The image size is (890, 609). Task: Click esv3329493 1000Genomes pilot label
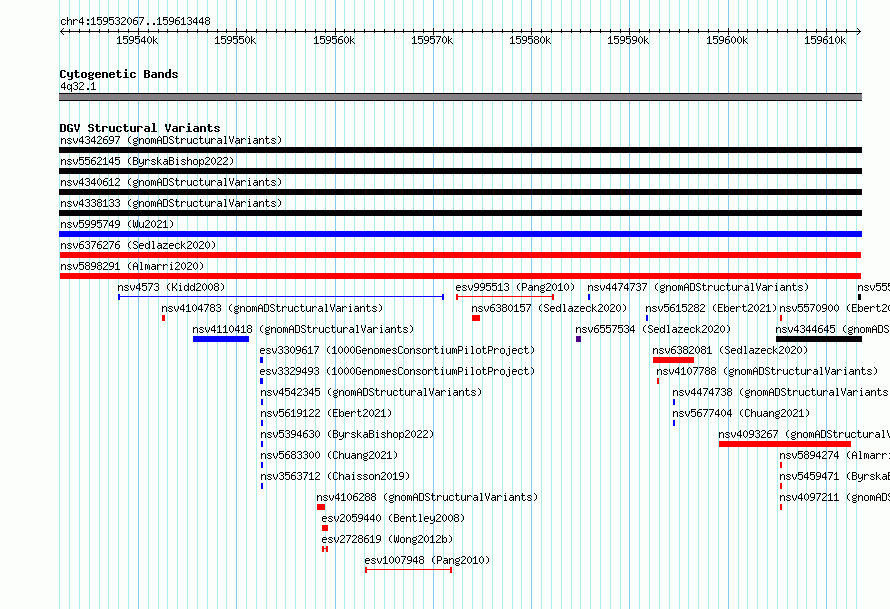click(x=397, y=371)
